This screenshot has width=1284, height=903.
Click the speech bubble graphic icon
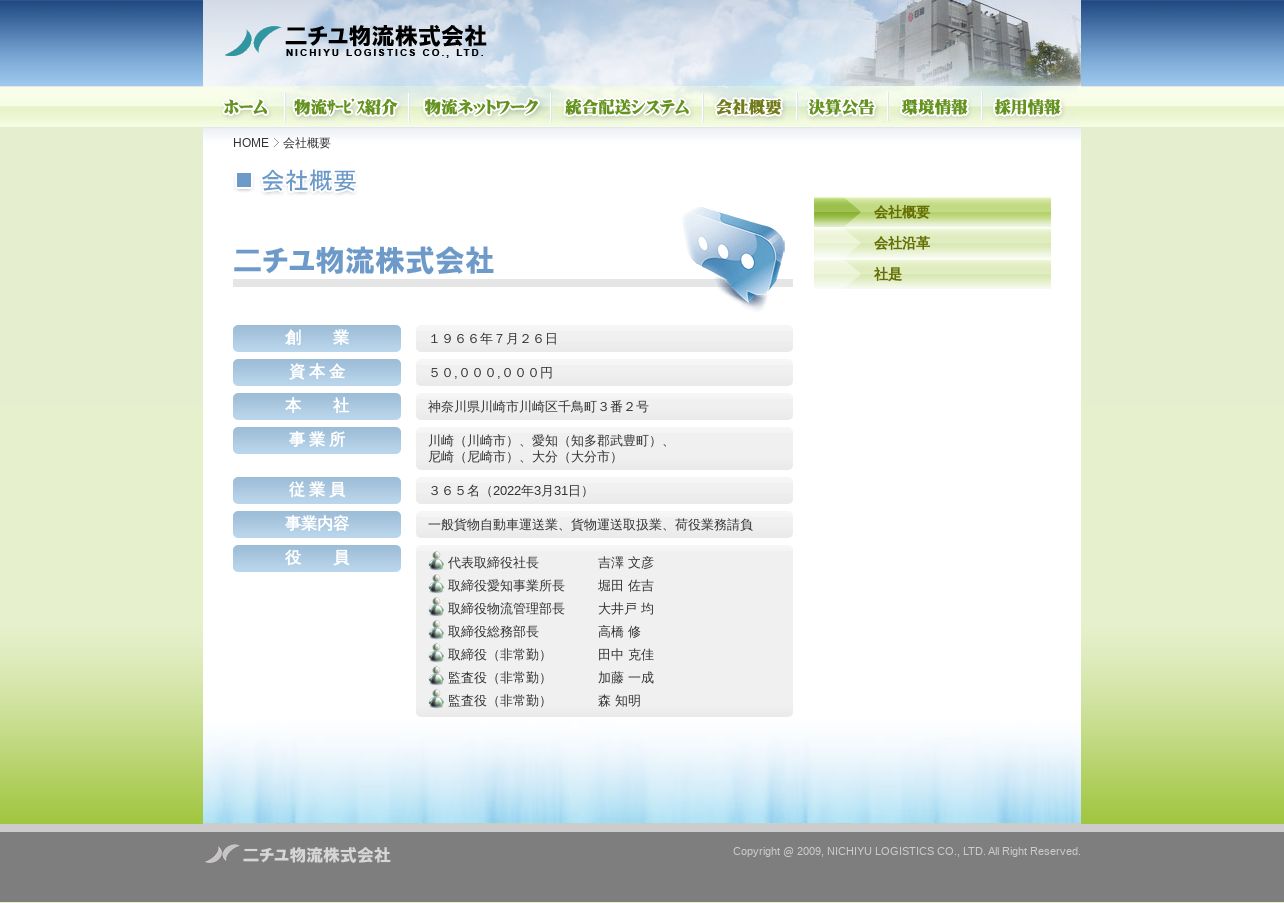pyautogui.click(x=735, y=257)
